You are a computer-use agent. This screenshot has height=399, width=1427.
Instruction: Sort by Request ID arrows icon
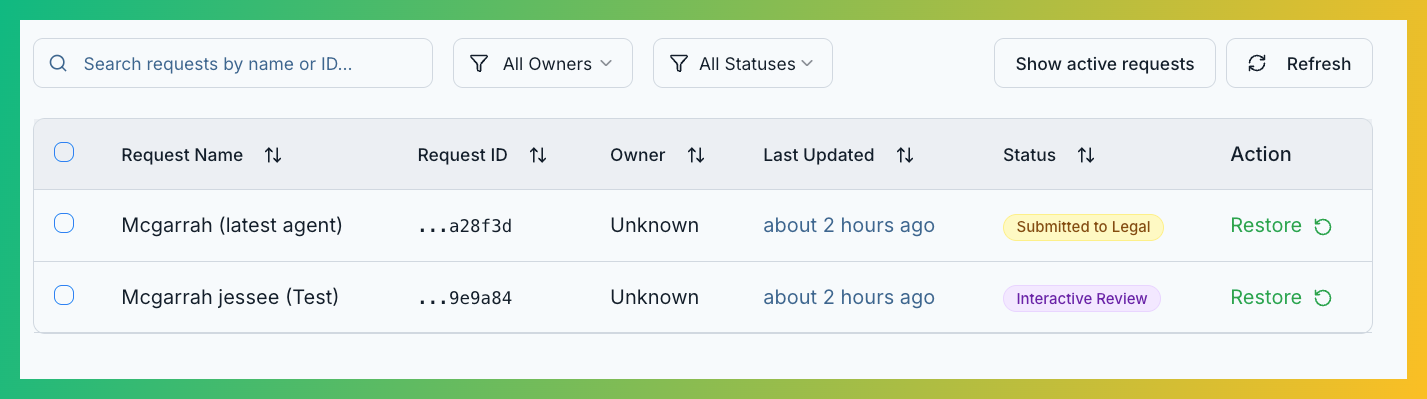tap(538, 155)
